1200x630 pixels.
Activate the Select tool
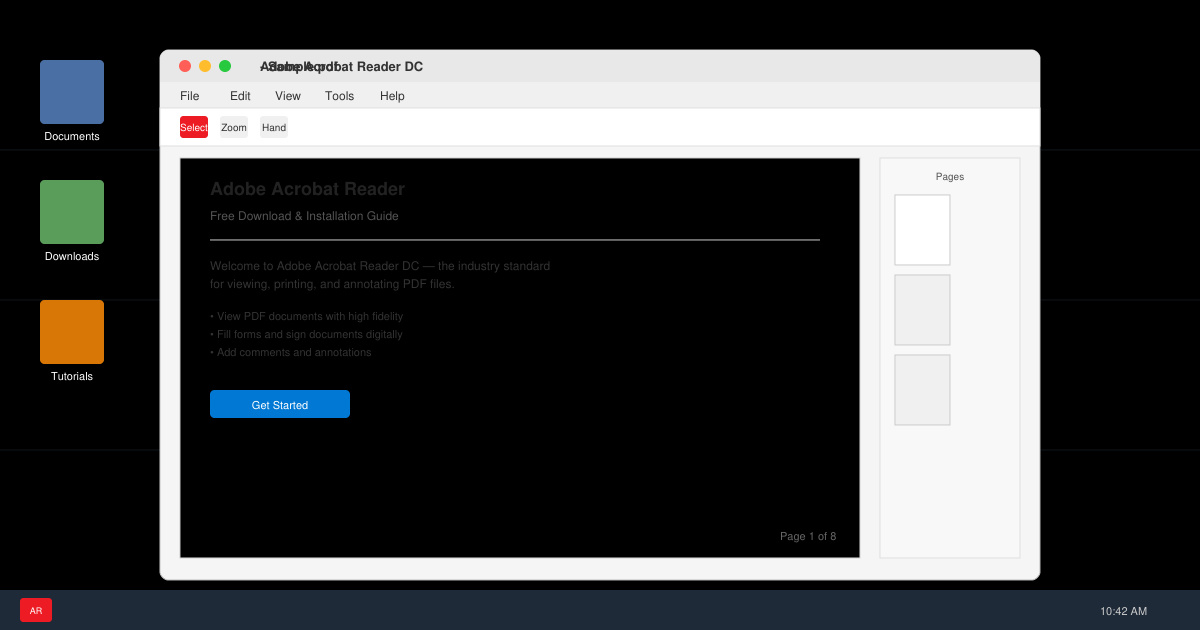(194, 127)
